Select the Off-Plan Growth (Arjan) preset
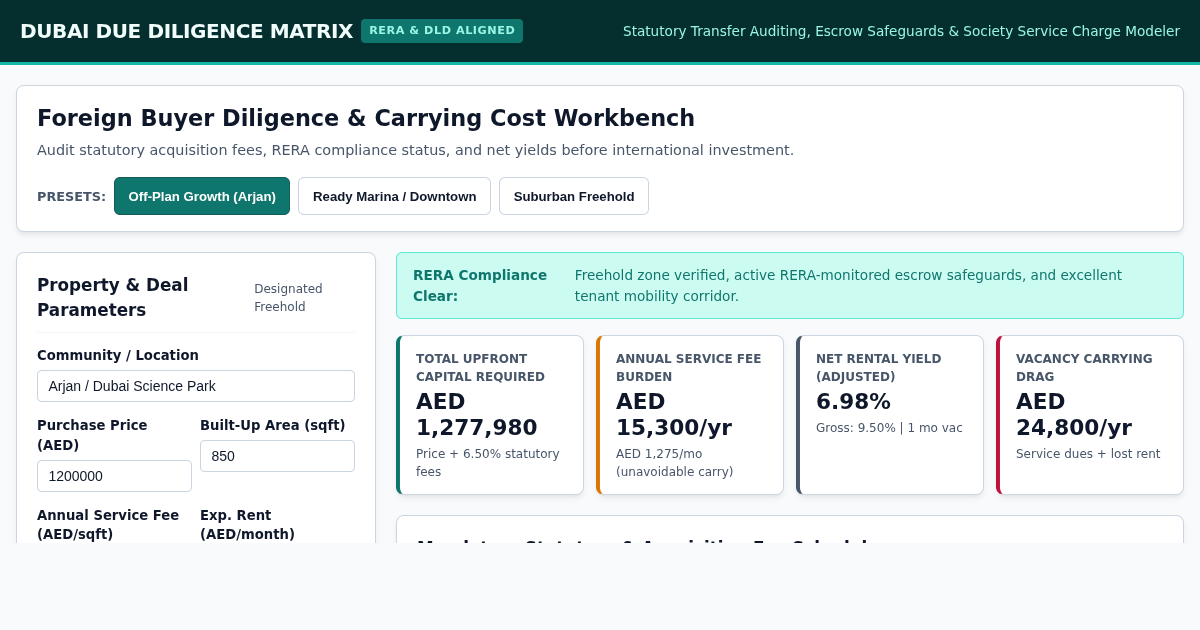 click(202, 196)
